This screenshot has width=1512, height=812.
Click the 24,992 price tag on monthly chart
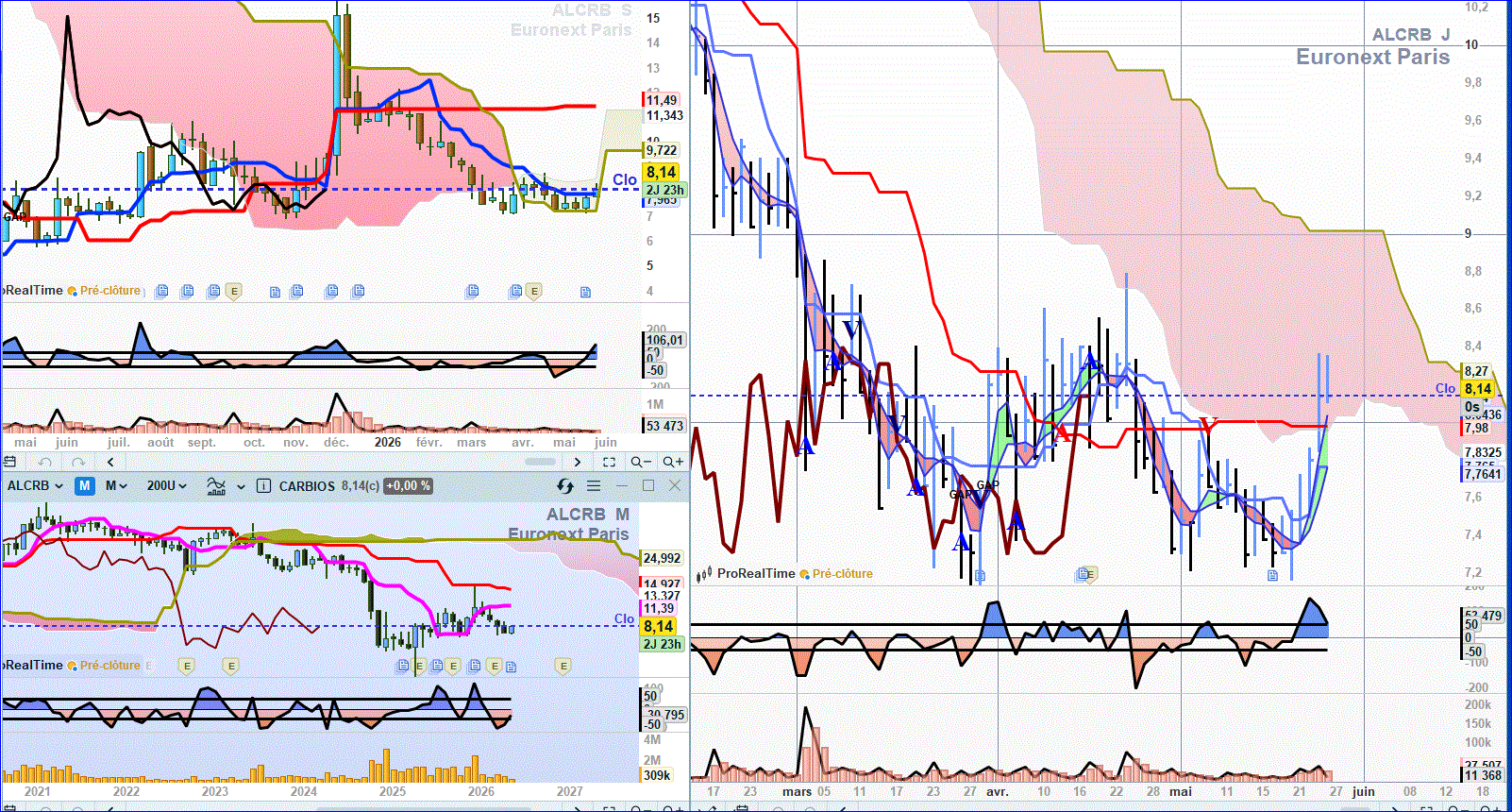pos(663,558)
